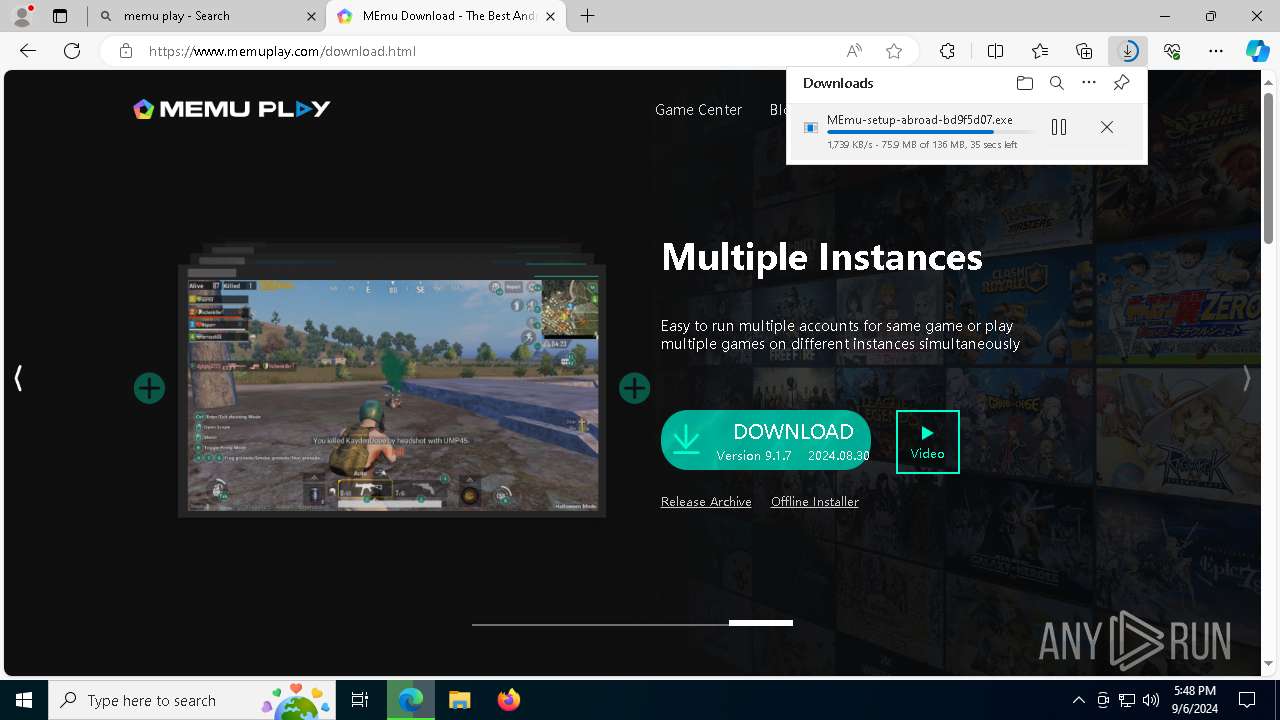This screenshot has height=720, width=1280.
Task: Open Collections in toolbar
Action: [1084, 51]
